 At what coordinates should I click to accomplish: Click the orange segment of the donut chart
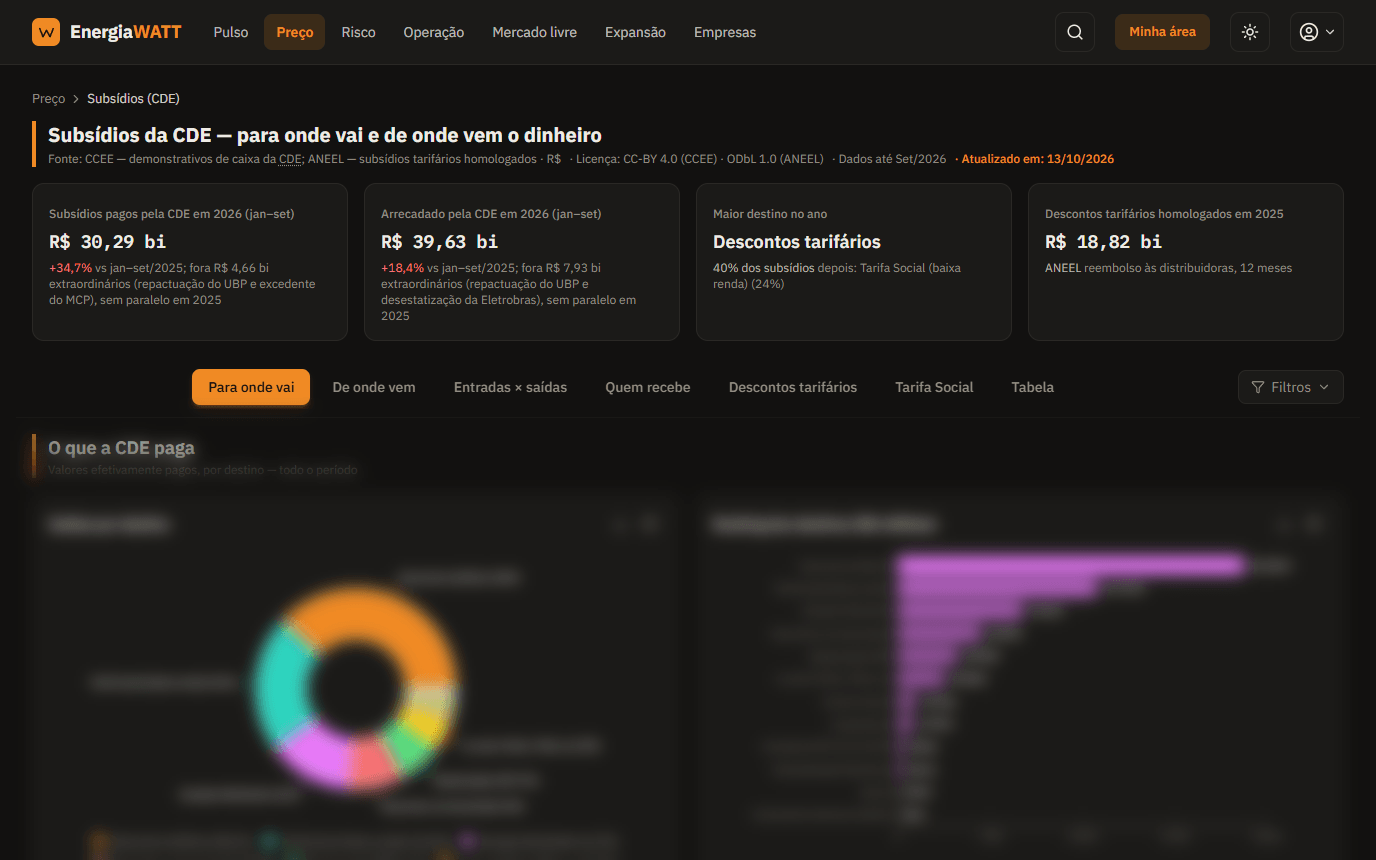click(390, 620)
